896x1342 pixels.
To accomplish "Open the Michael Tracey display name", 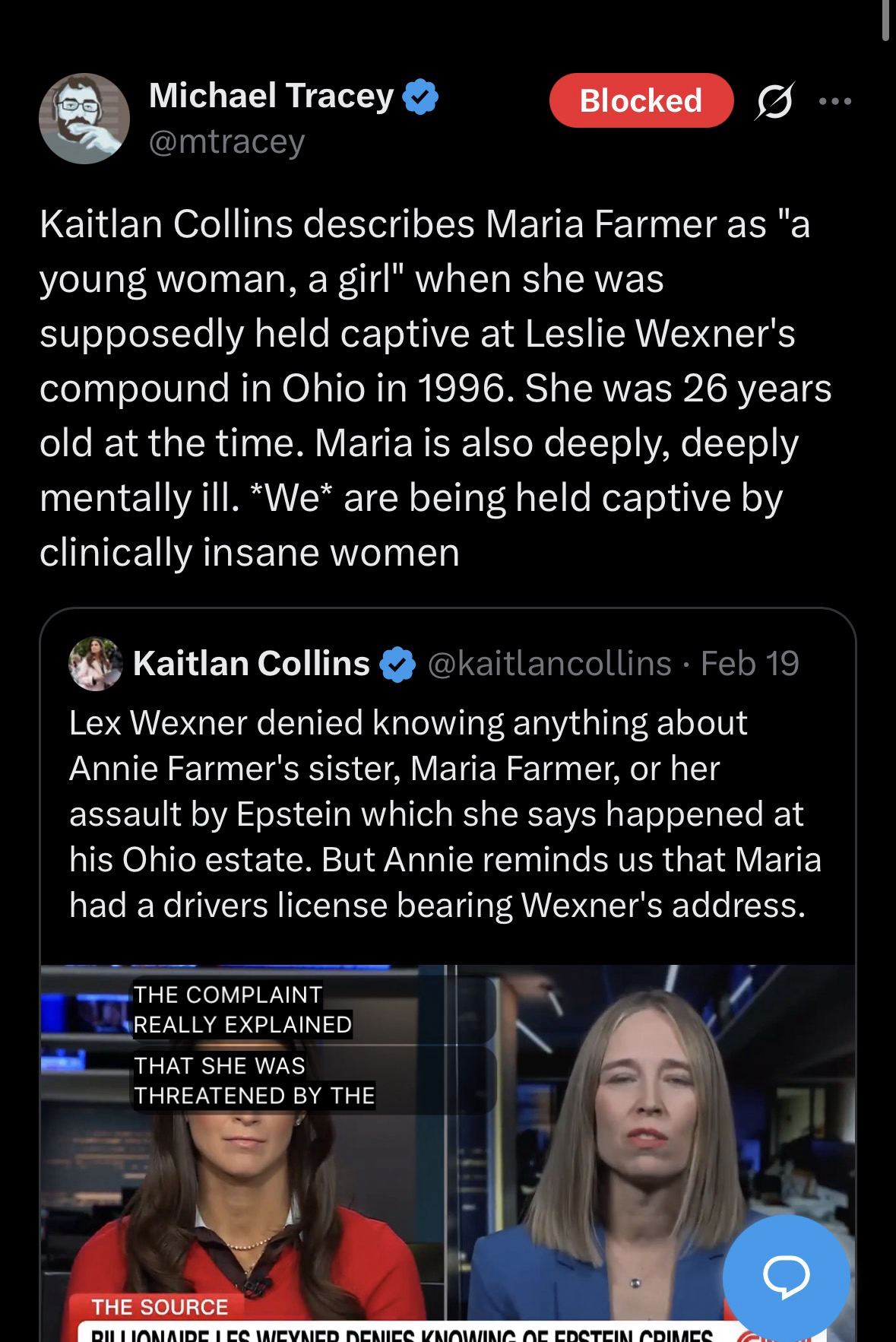I will [271, 96].
